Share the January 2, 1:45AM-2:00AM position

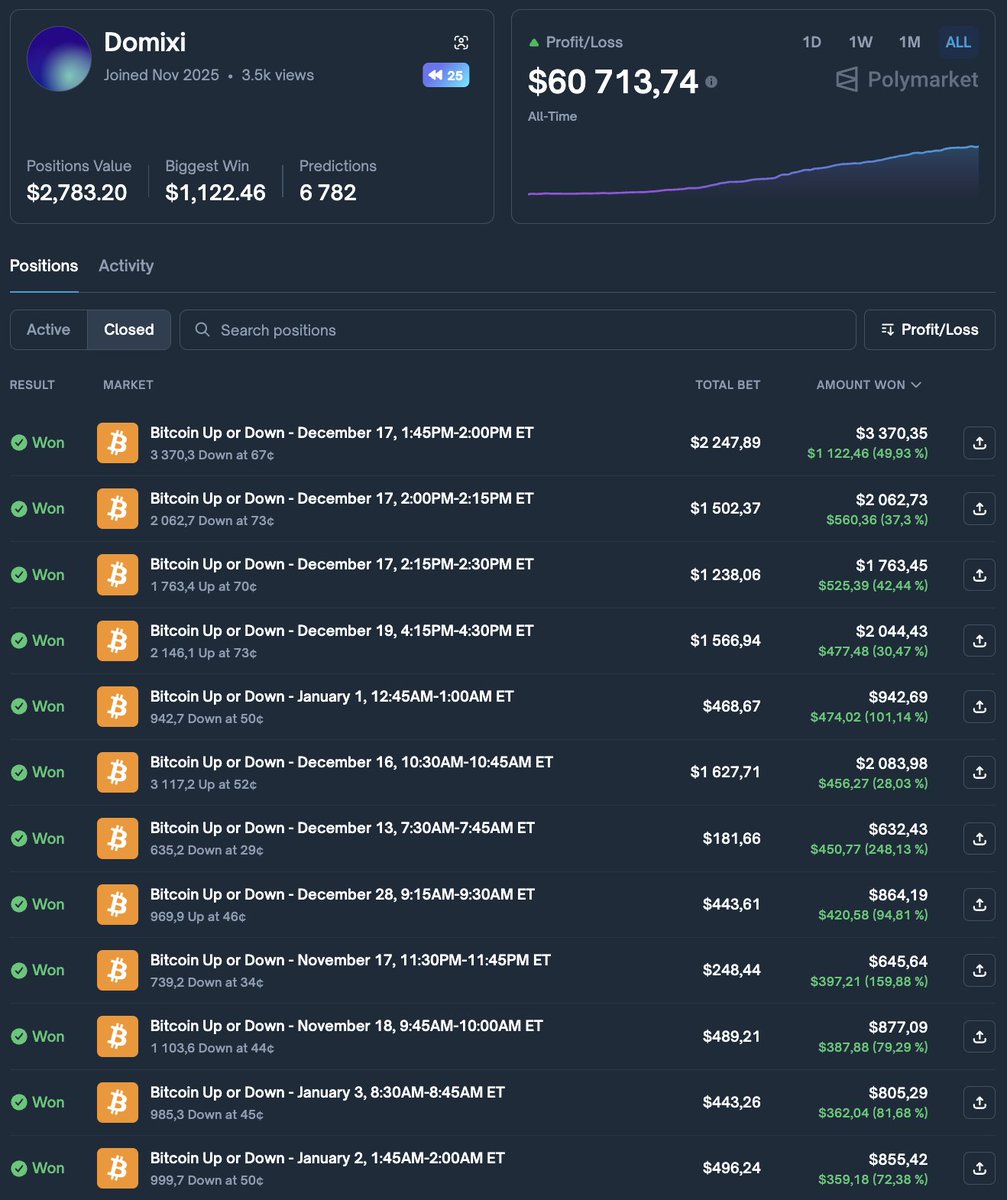(979, 1169)
